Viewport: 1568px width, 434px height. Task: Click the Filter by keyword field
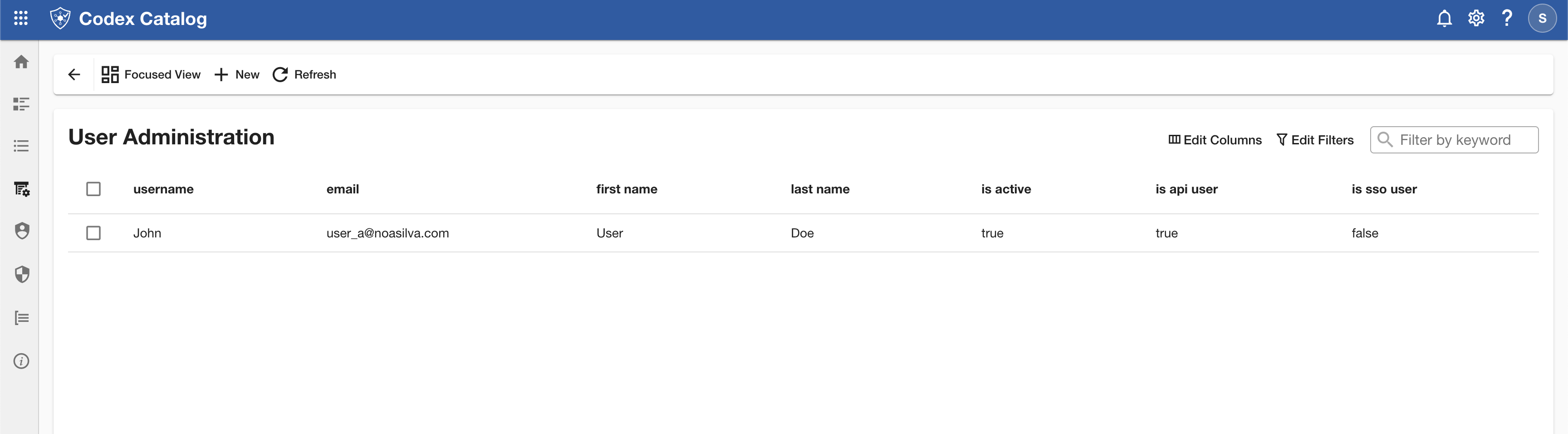1454,140
